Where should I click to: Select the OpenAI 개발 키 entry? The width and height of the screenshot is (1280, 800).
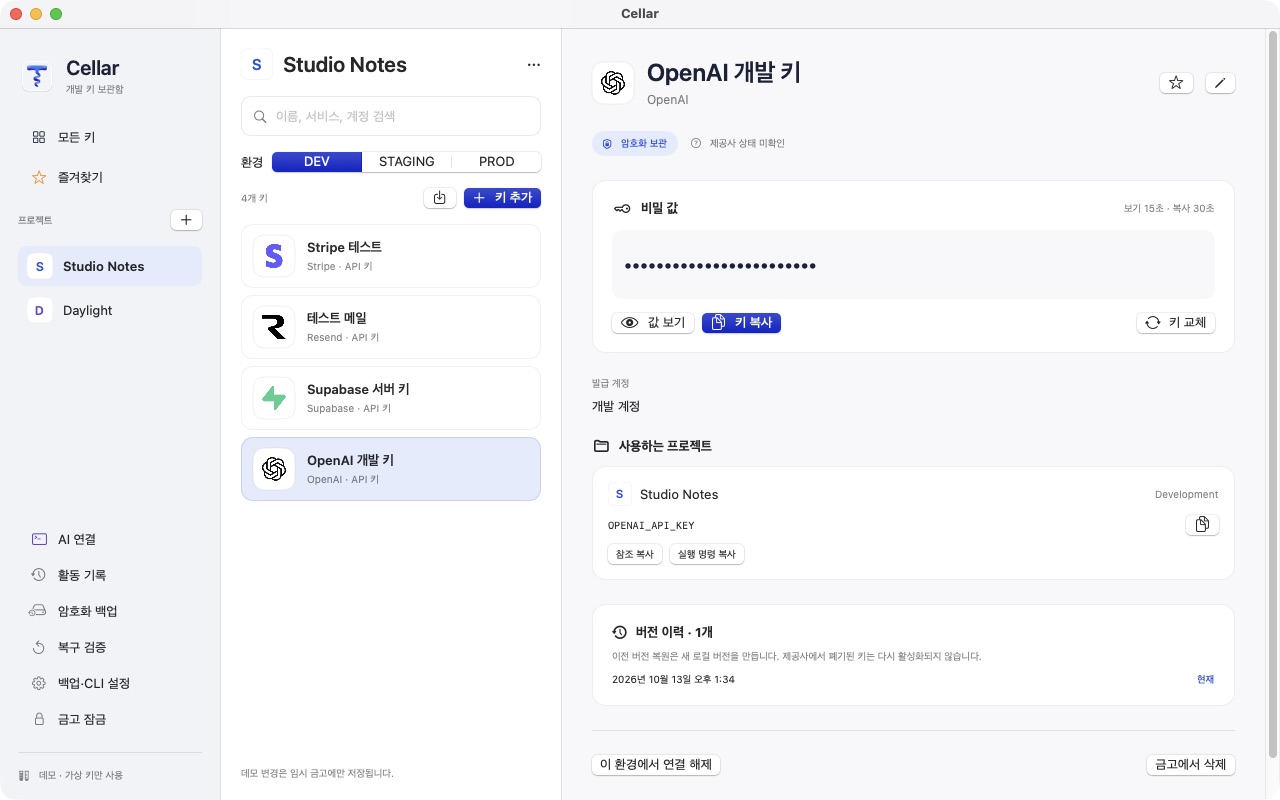391,469
